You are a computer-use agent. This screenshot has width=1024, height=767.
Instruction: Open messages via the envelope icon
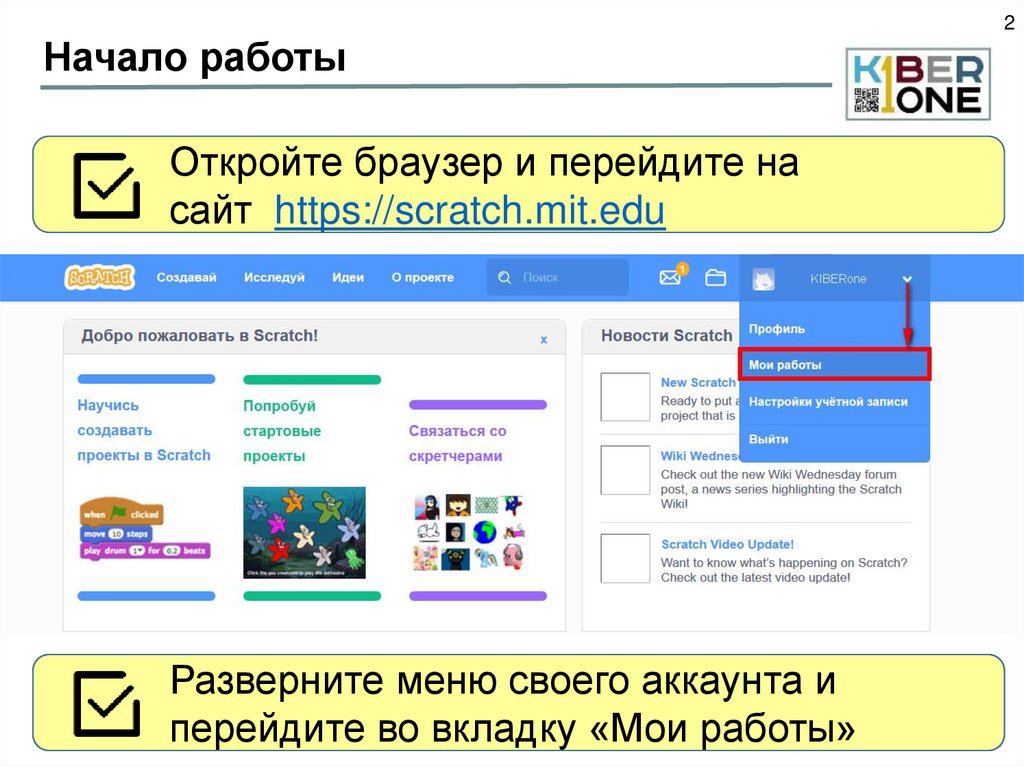click(x=668, y=277)
